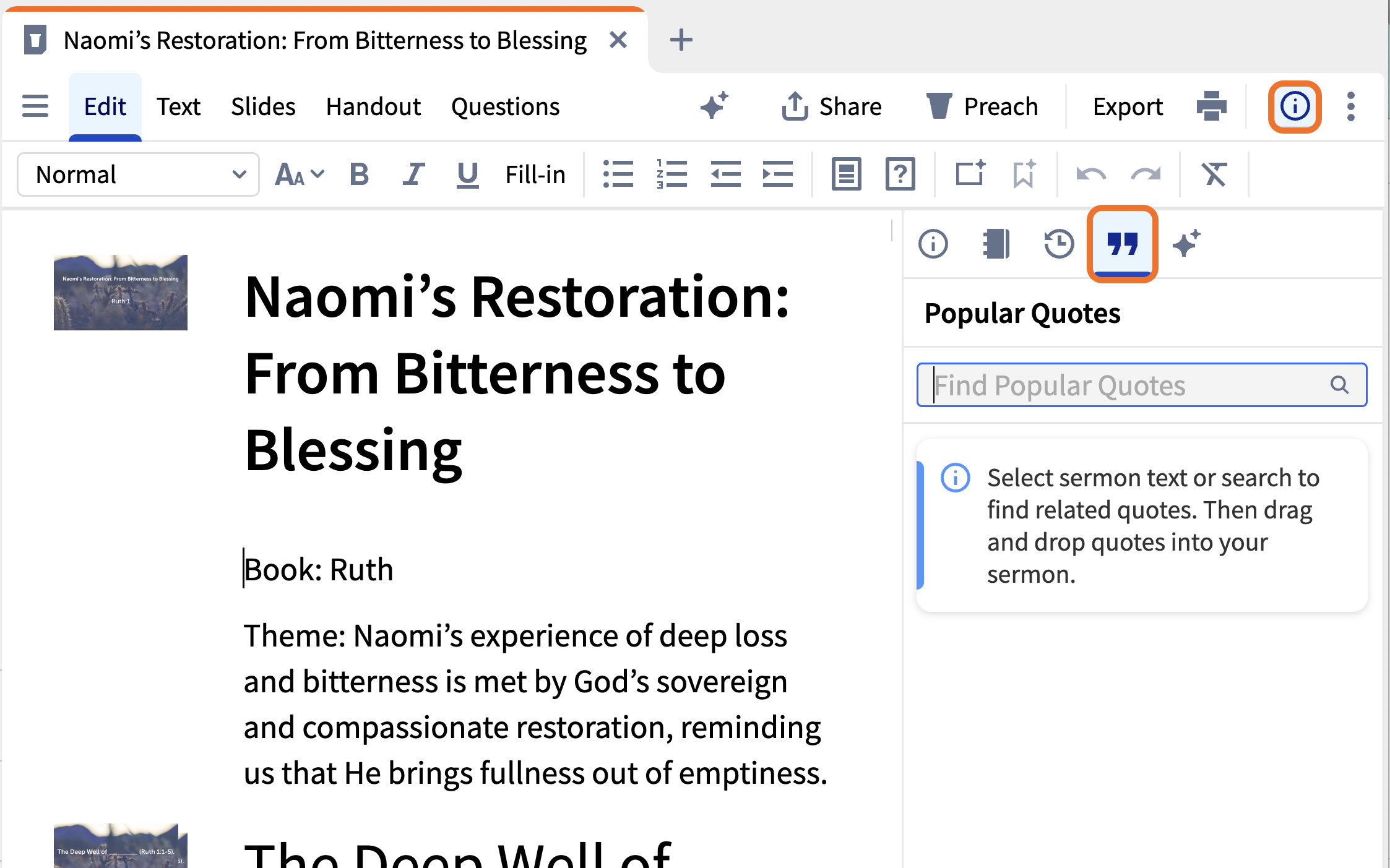Open the sidebar notebook tab

tap(996, 243)
